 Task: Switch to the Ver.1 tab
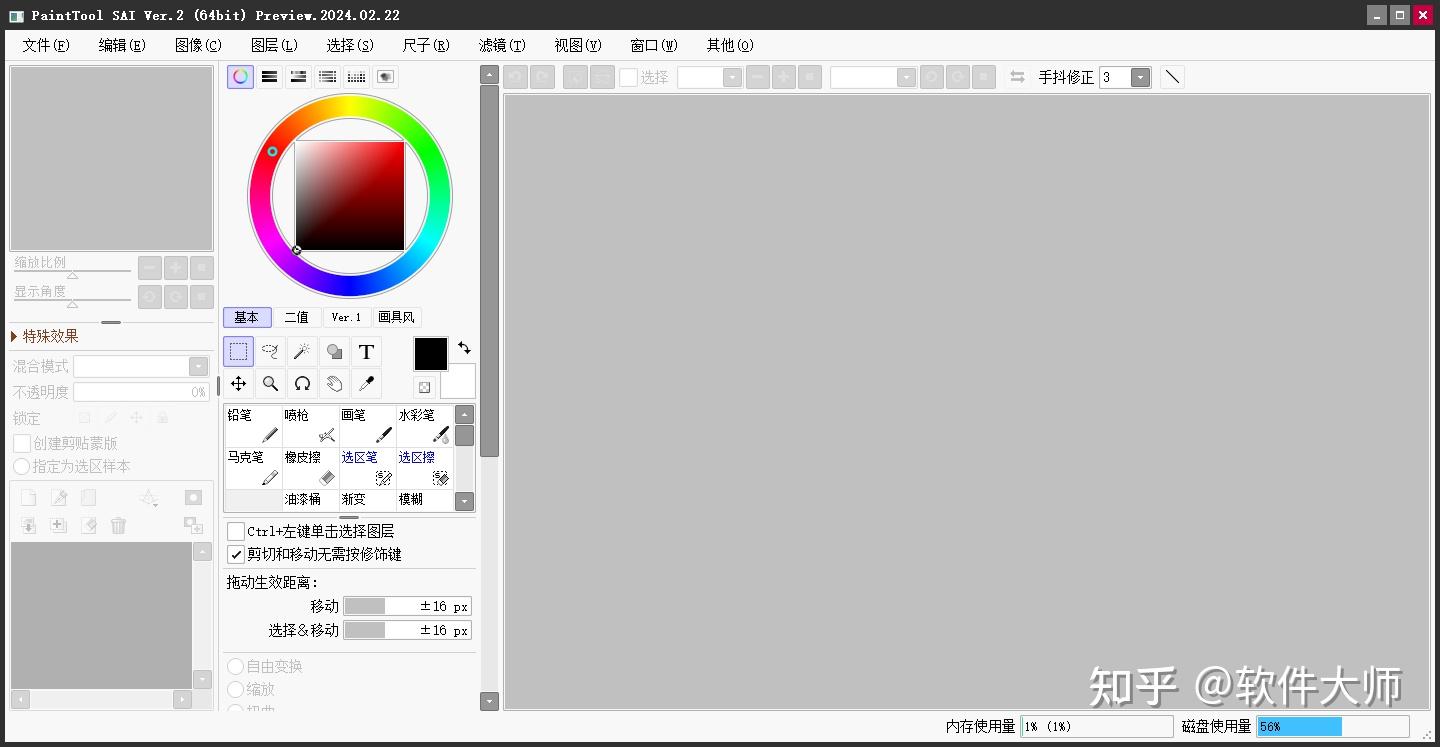[346, 316]
